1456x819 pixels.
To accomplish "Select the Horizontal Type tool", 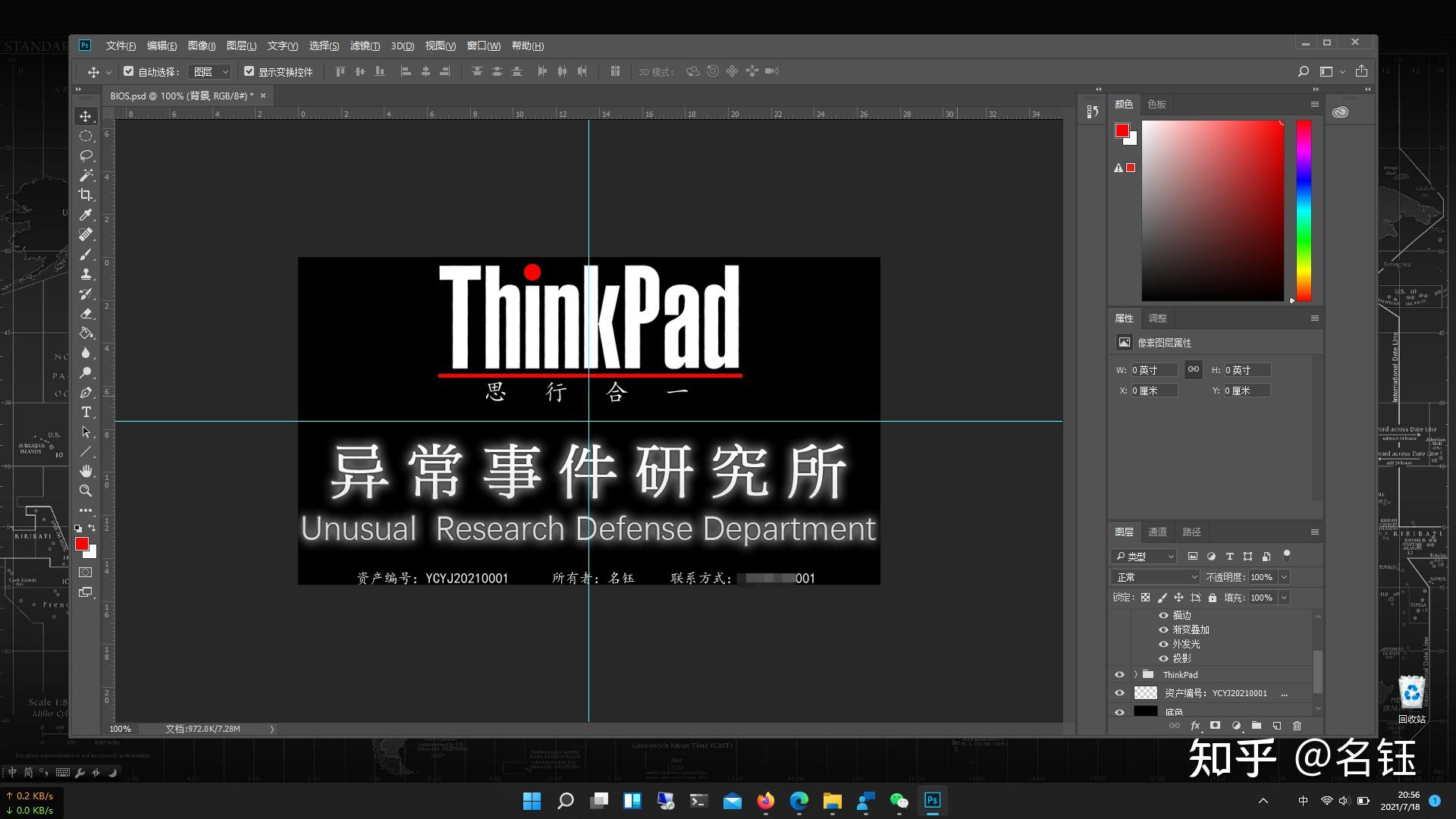I will coord(86,412).
